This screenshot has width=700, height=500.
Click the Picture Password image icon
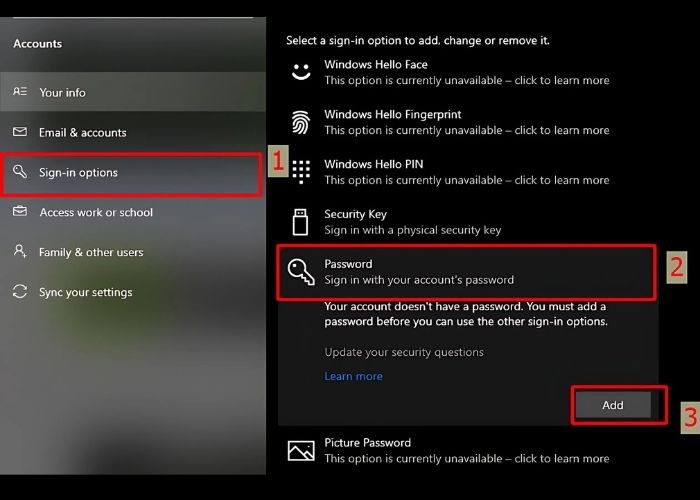[x=301, y=450]
